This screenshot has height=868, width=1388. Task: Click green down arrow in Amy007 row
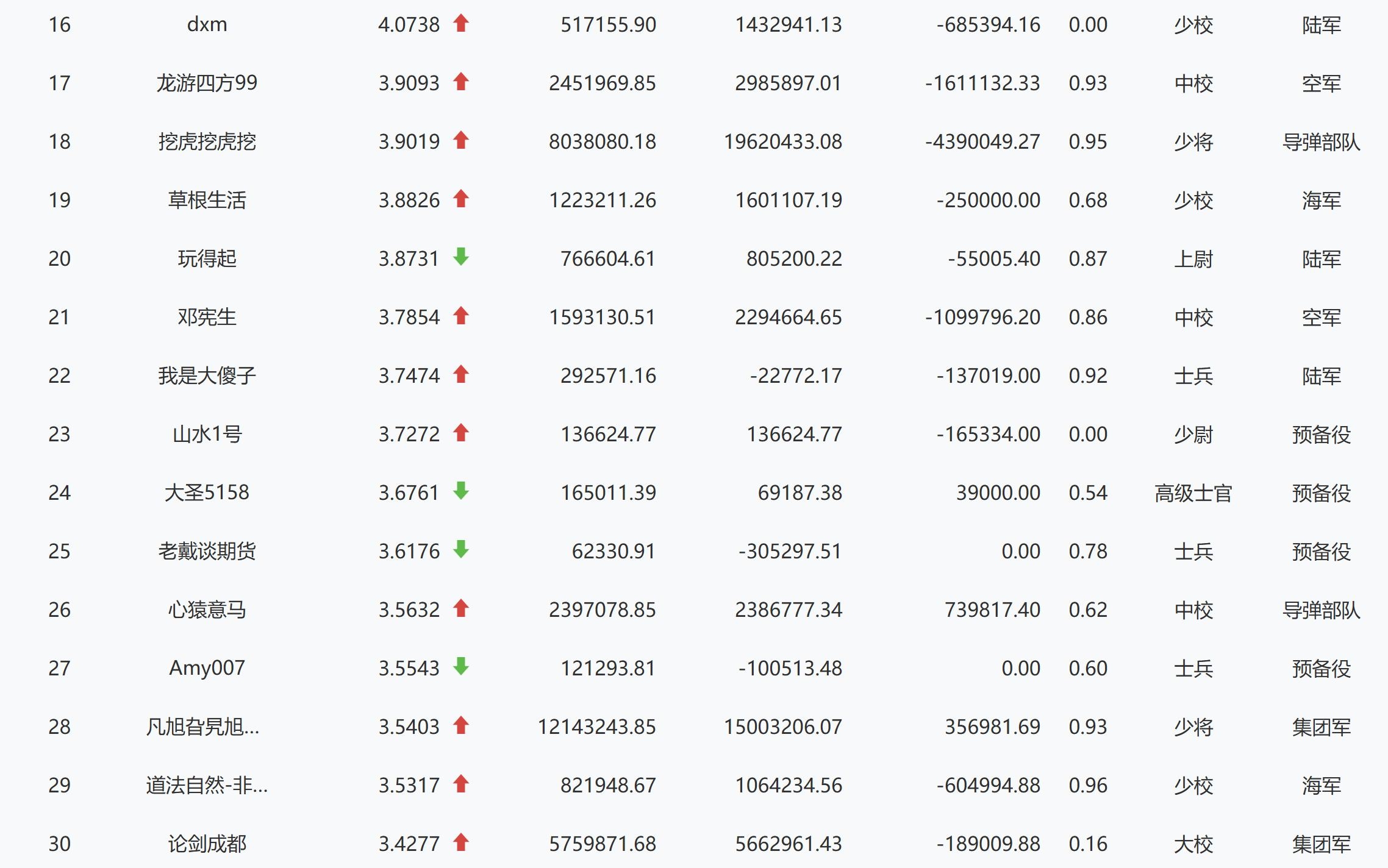tap(461, 667)
